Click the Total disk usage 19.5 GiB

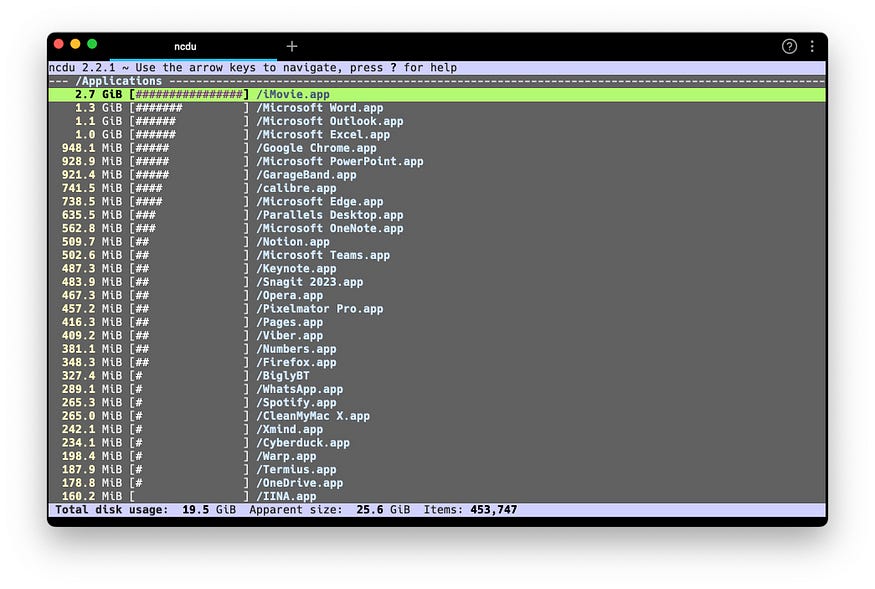(x=145, y=510)
